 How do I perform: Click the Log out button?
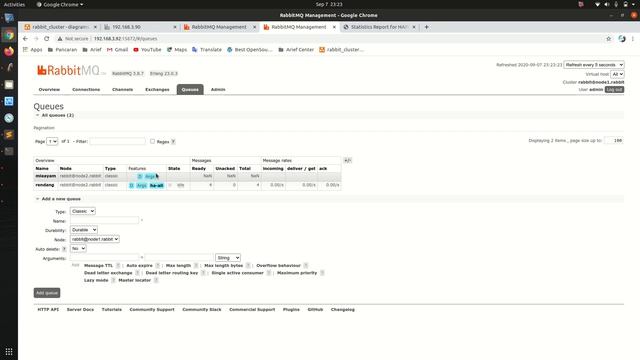point(614,89)
